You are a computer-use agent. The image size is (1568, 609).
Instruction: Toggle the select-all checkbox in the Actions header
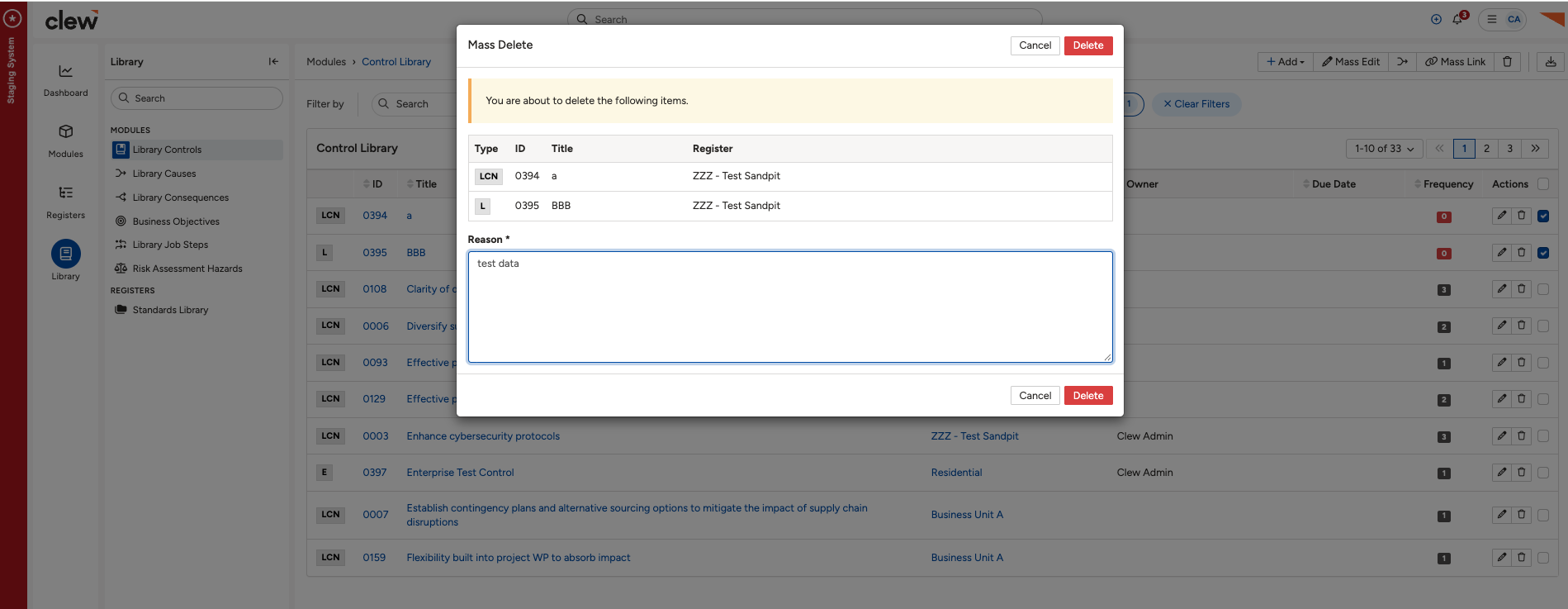pyautogui.click(x=1543, y=183)
